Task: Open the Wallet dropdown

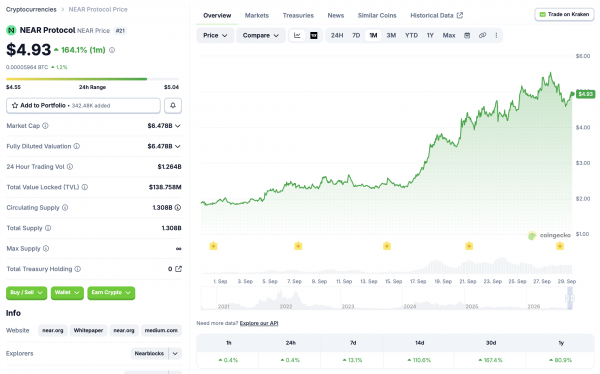Action: pos(67,293)
